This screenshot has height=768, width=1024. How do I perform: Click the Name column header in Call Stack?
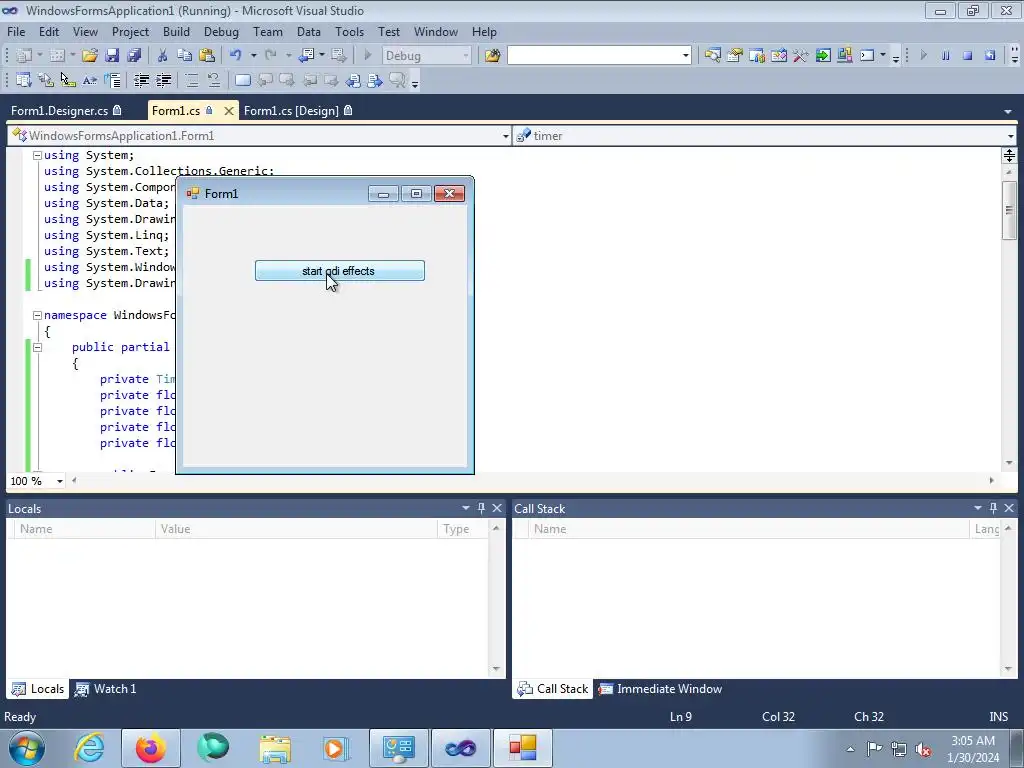[x=749, y=529]
